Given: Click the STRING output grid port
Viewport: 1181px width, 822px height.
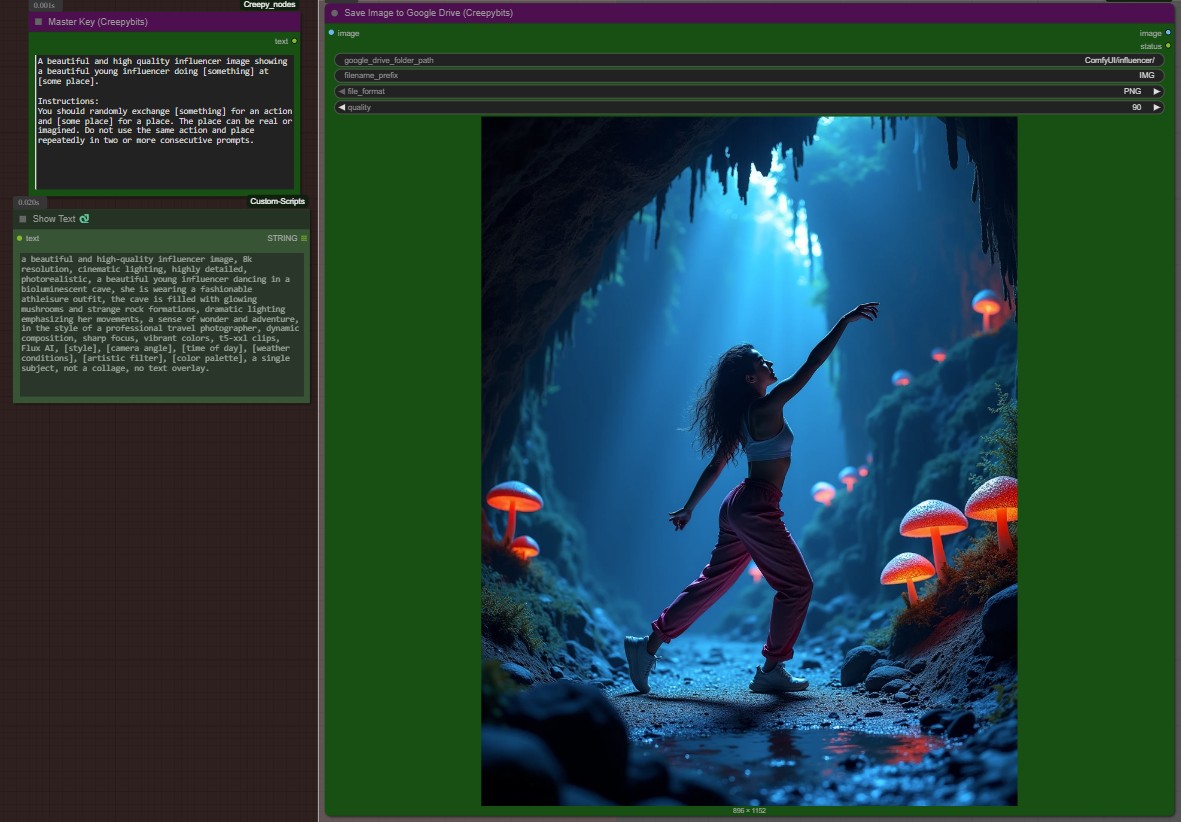Looking at the screenshot, I should (304, 238).
